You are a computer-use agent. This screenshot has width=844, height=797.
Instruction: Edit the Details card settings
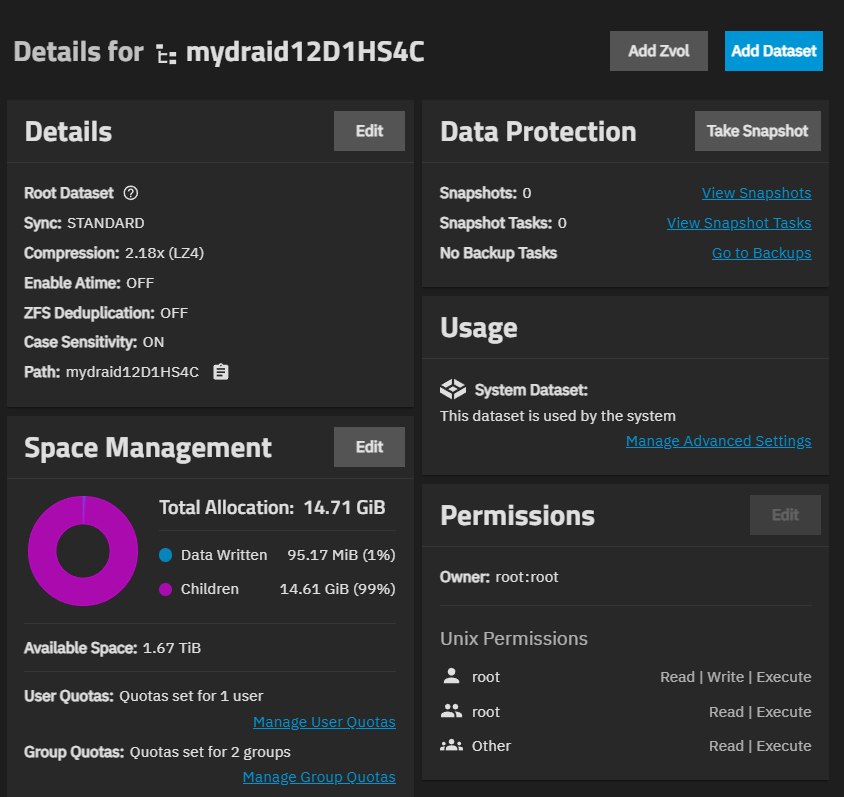point(369,131)
